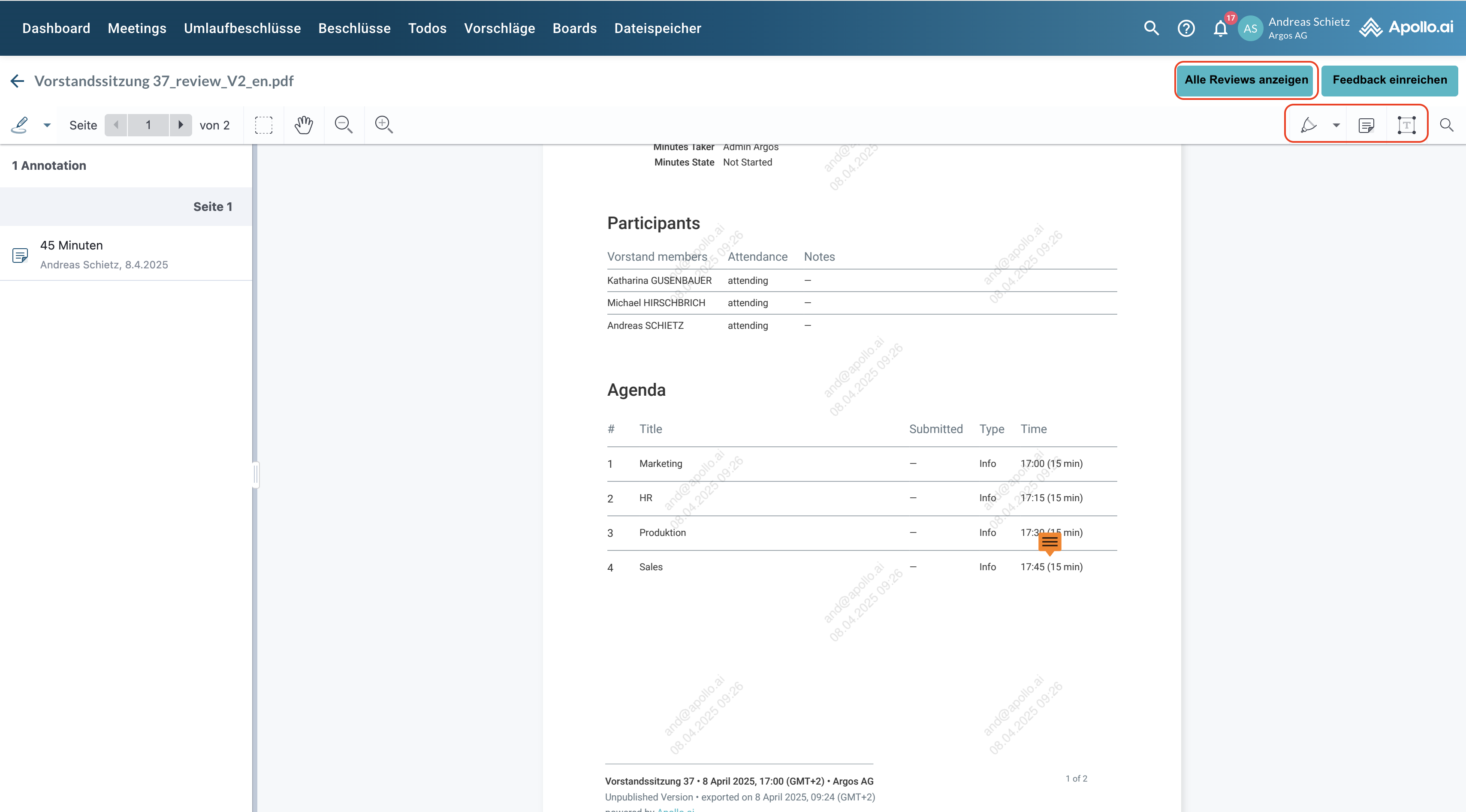Go to the next page arrow

pyautogui.click(x=181, y=125)
